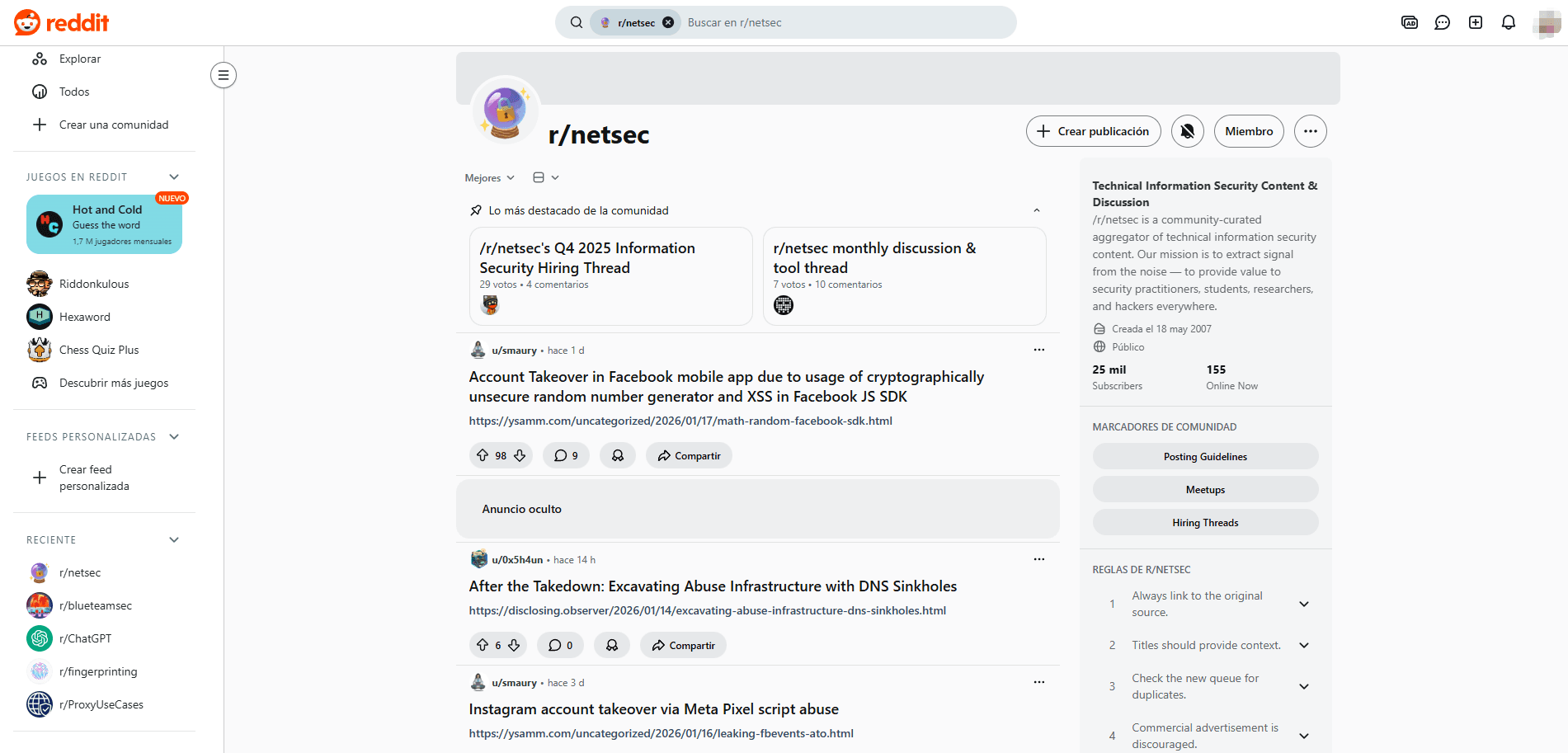Open the Posting Guidelines bookmark
Image resolution: width=1568 pixels, height=753 pixels.
[x=1204, y=456]
